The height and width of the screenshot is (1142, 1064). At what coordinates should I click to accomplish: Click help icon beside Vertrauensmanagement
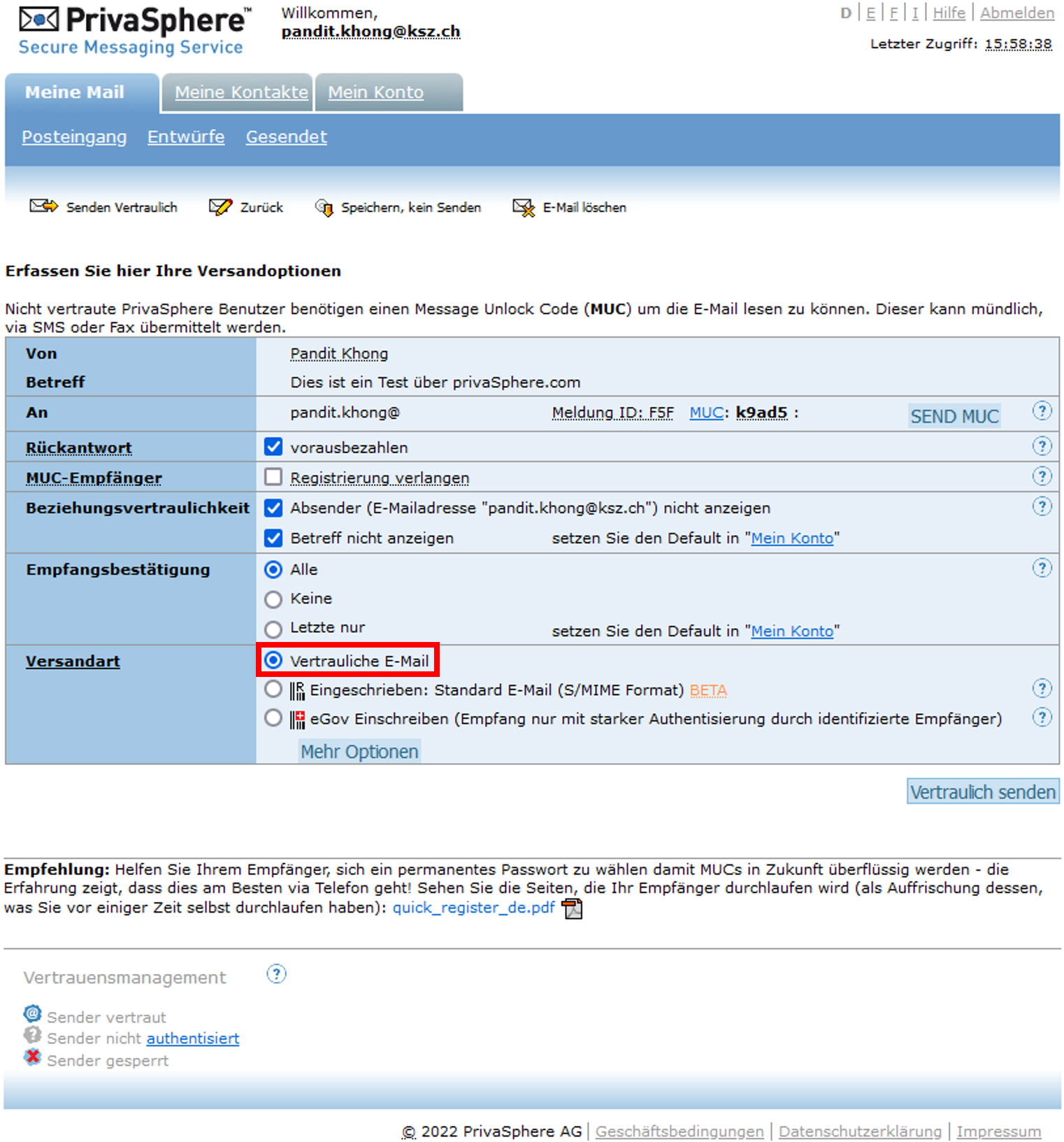point(276,974)
